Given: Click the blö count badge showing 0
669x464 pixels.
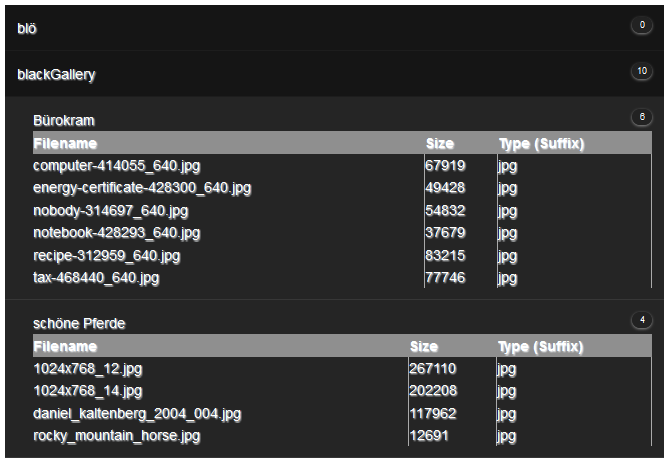Looking at the screenshot, I should (641, 25).
